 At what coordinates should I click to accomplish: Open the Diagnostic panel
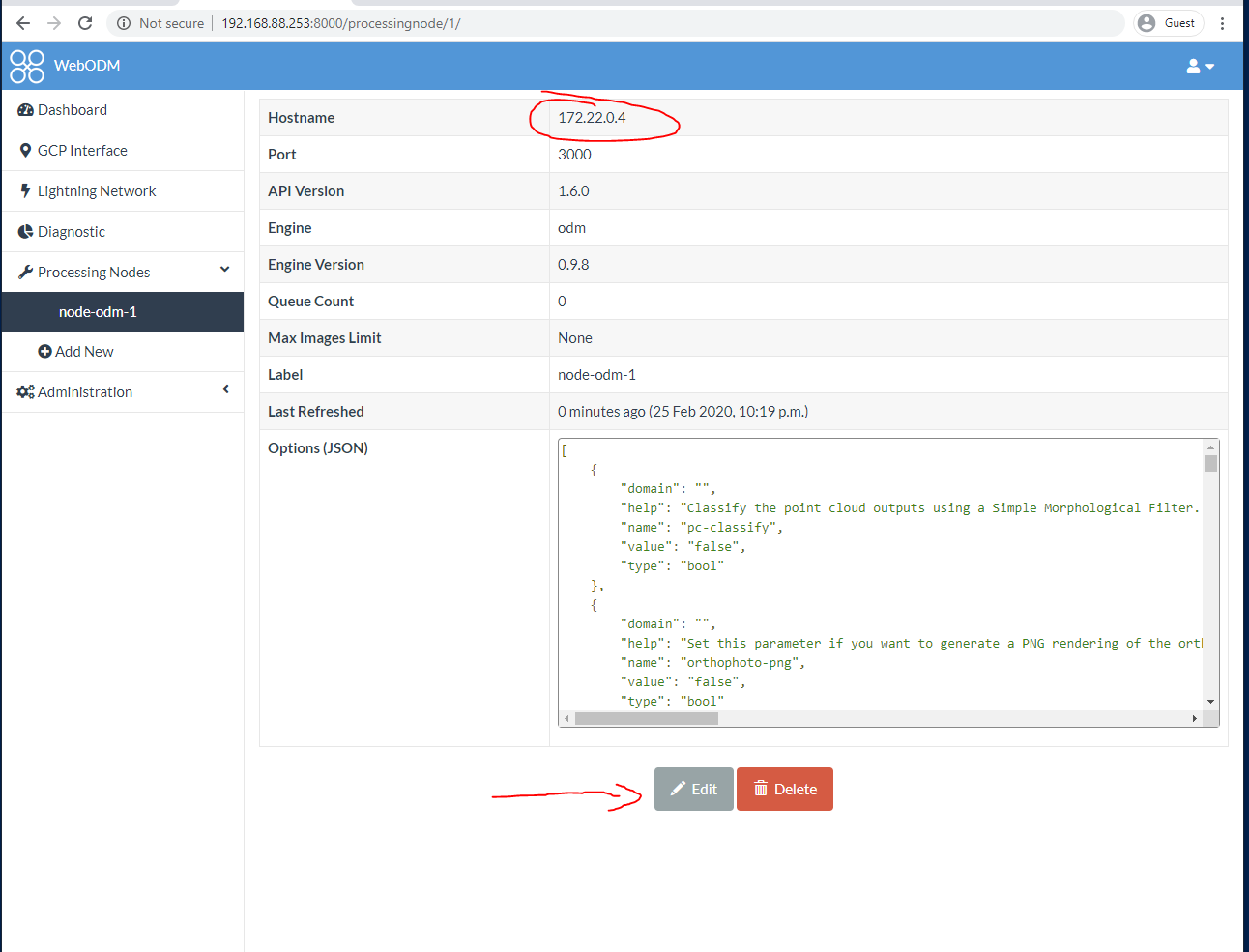74,231
